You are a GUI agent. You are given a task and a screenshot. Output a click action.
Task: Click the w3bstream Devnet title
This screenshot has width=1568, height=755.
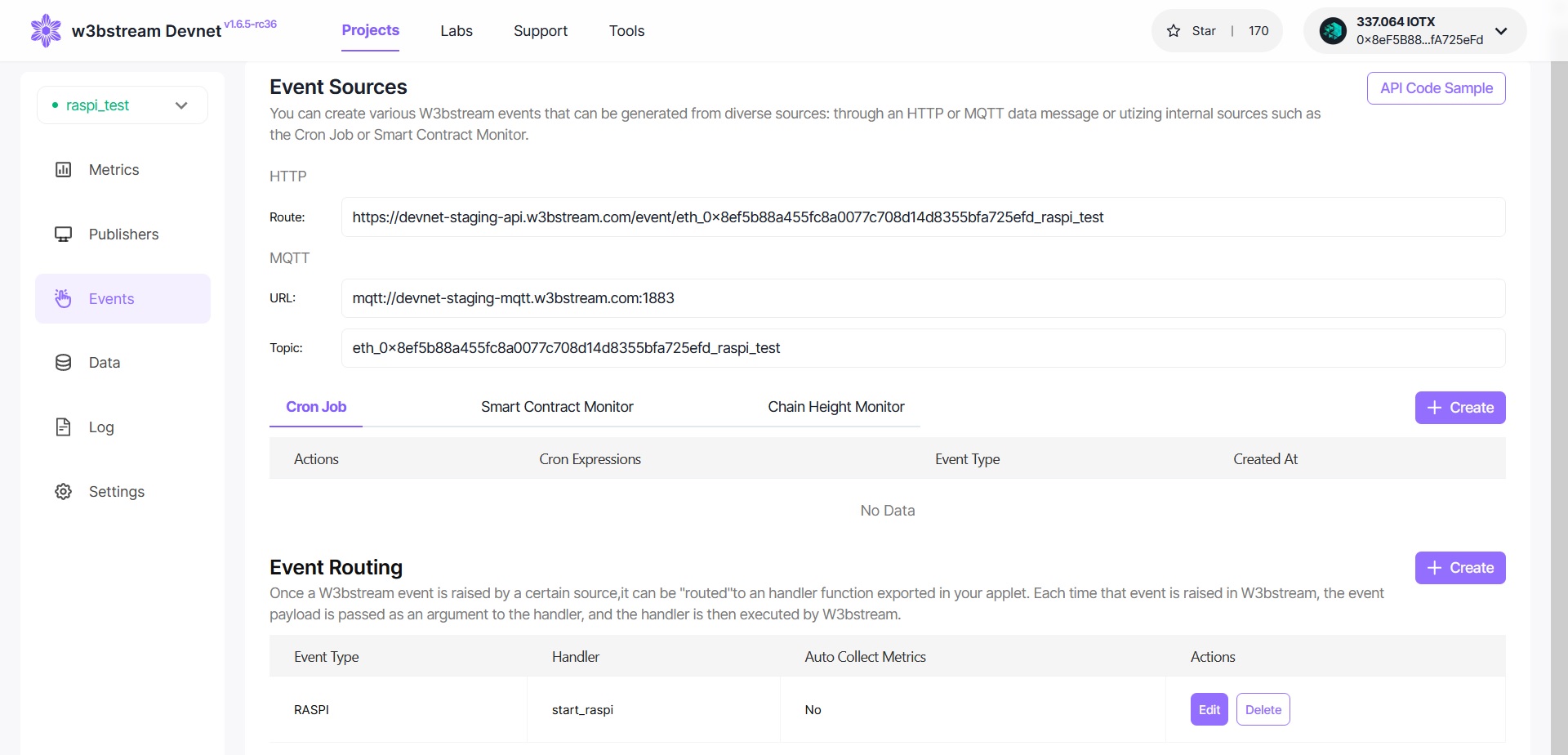pos(146,31)
